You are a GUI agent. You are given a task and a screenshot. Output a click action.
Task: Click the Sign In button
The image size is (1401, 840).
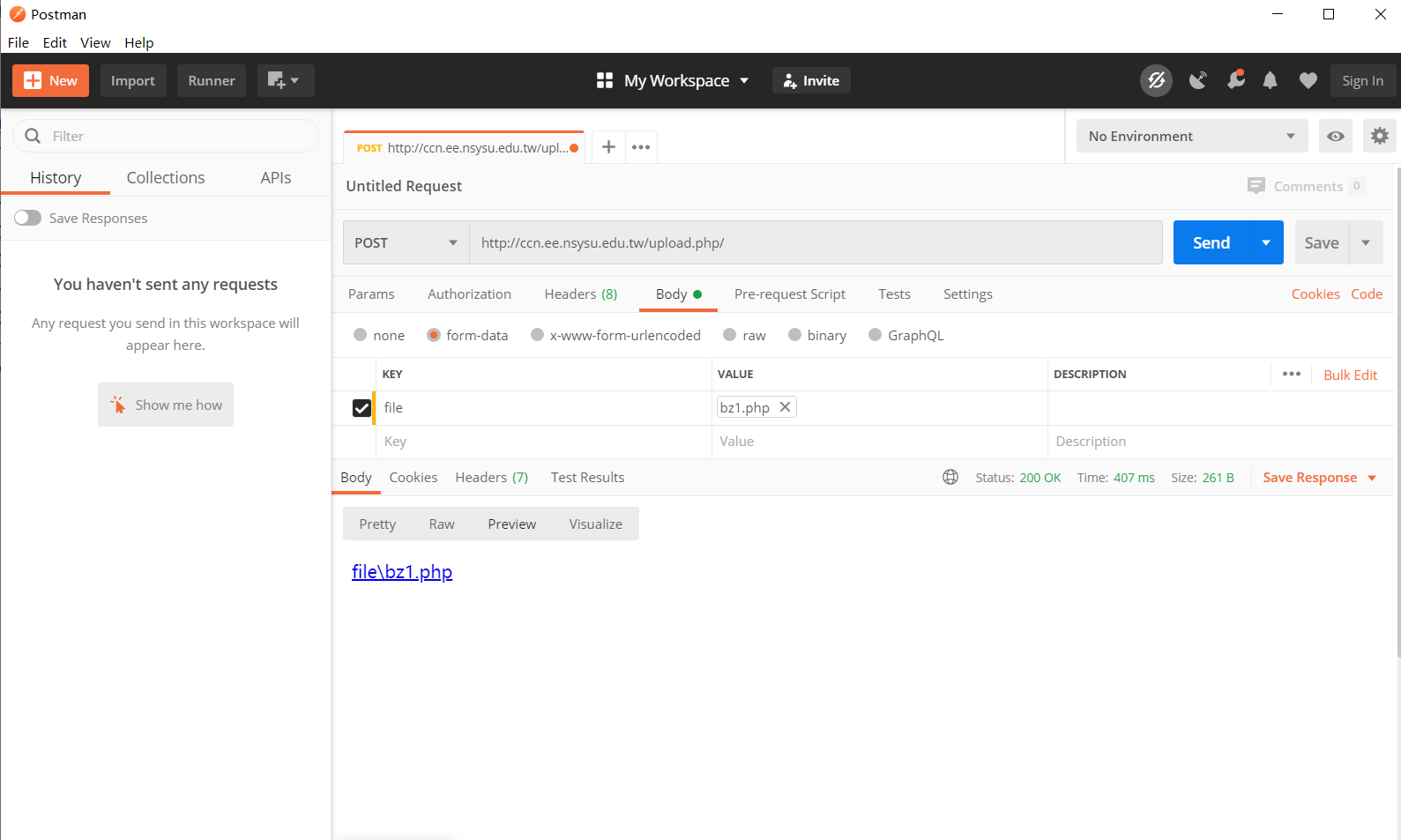coord(1363,81)
